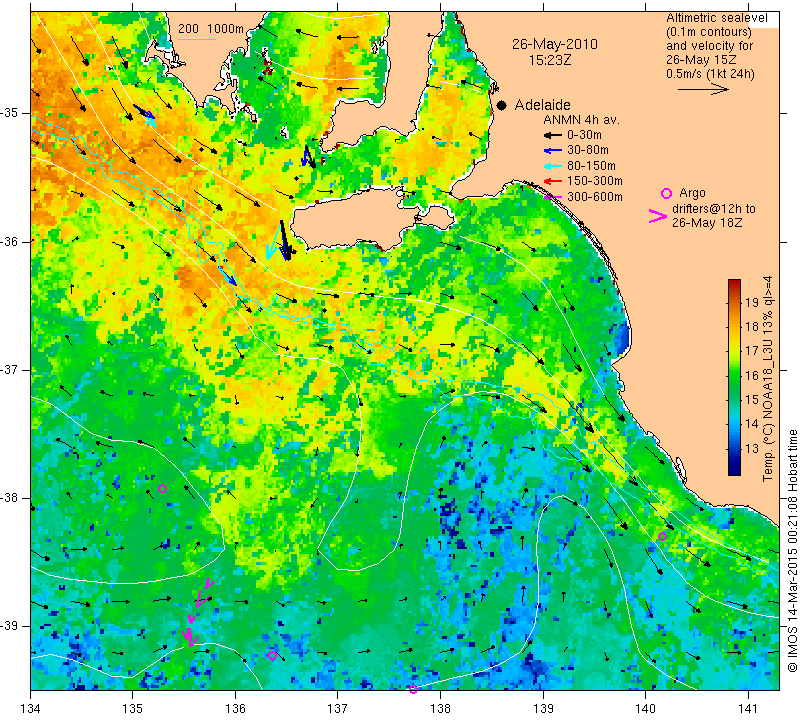Click the IMOS copyright timestamp text
This screenshot has height=720, width=800.
pos(792,550)
